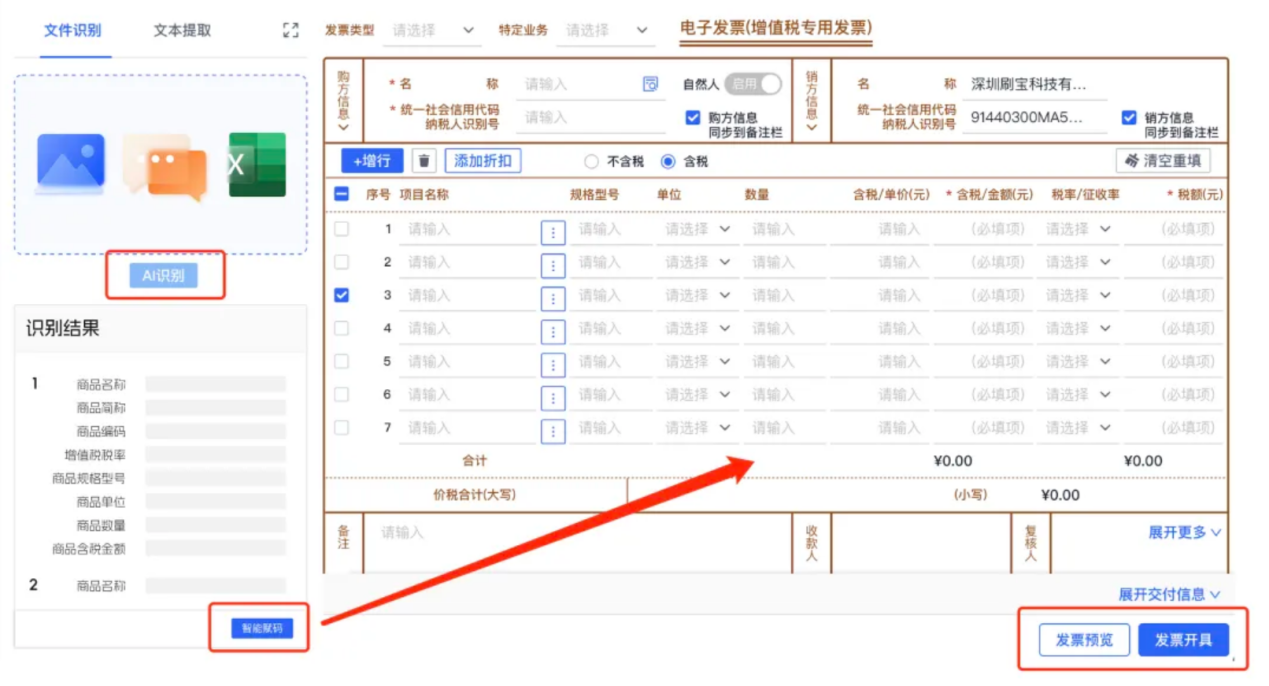Uncheck the row 3 checkbox

[342, 296]
